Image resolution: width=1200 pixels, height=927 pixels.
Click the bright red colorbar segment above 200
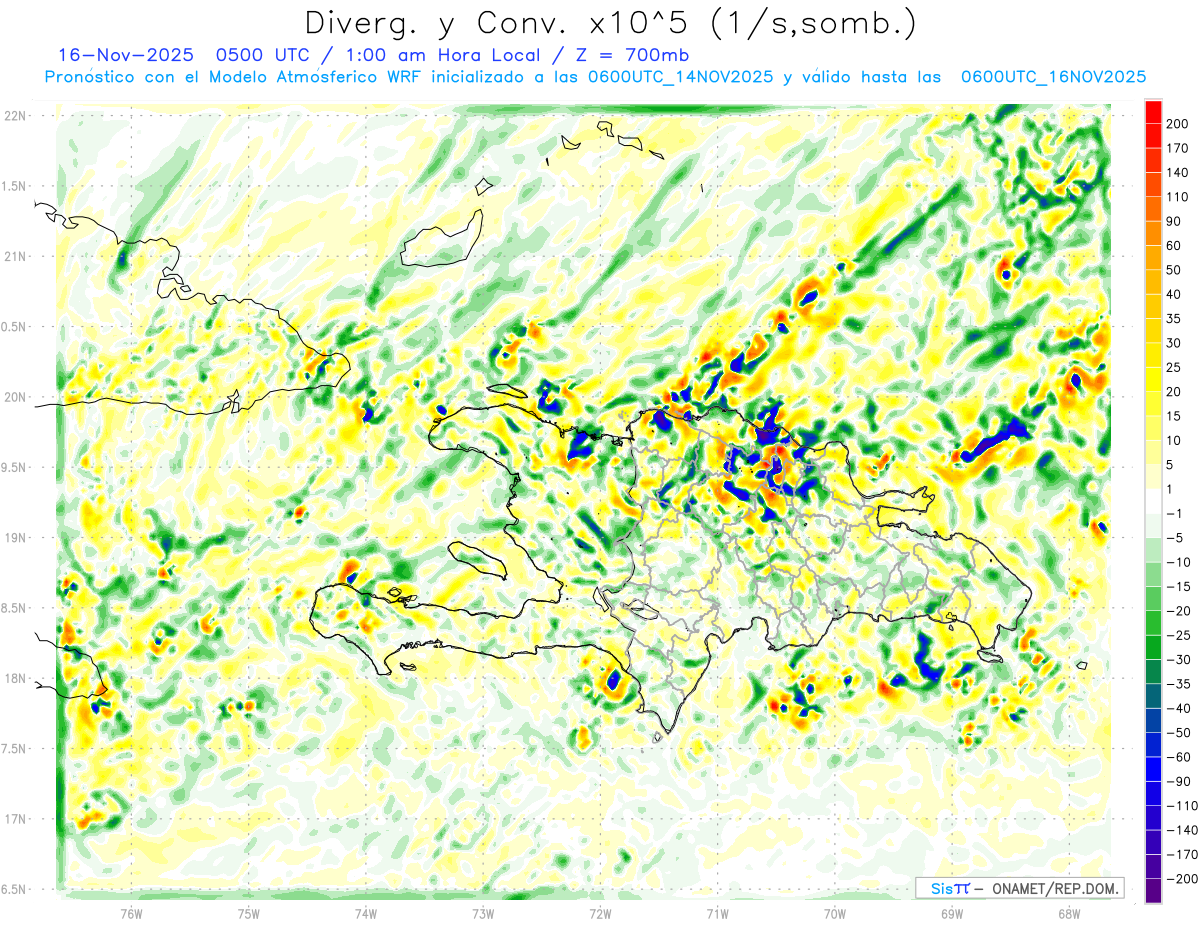click(x=1154, y=111)
